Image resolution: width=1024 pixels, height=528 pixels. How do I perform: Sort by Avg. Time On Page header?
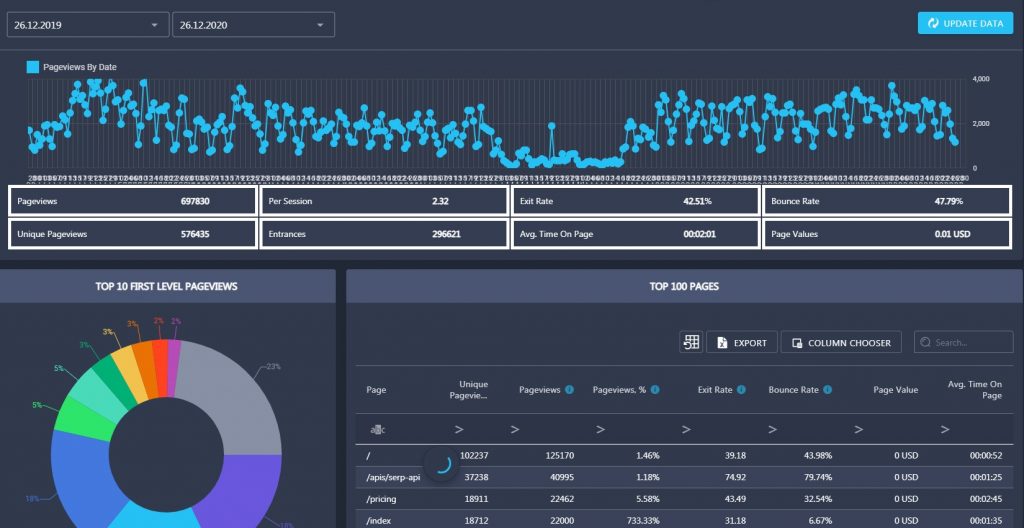coord(974,389)
